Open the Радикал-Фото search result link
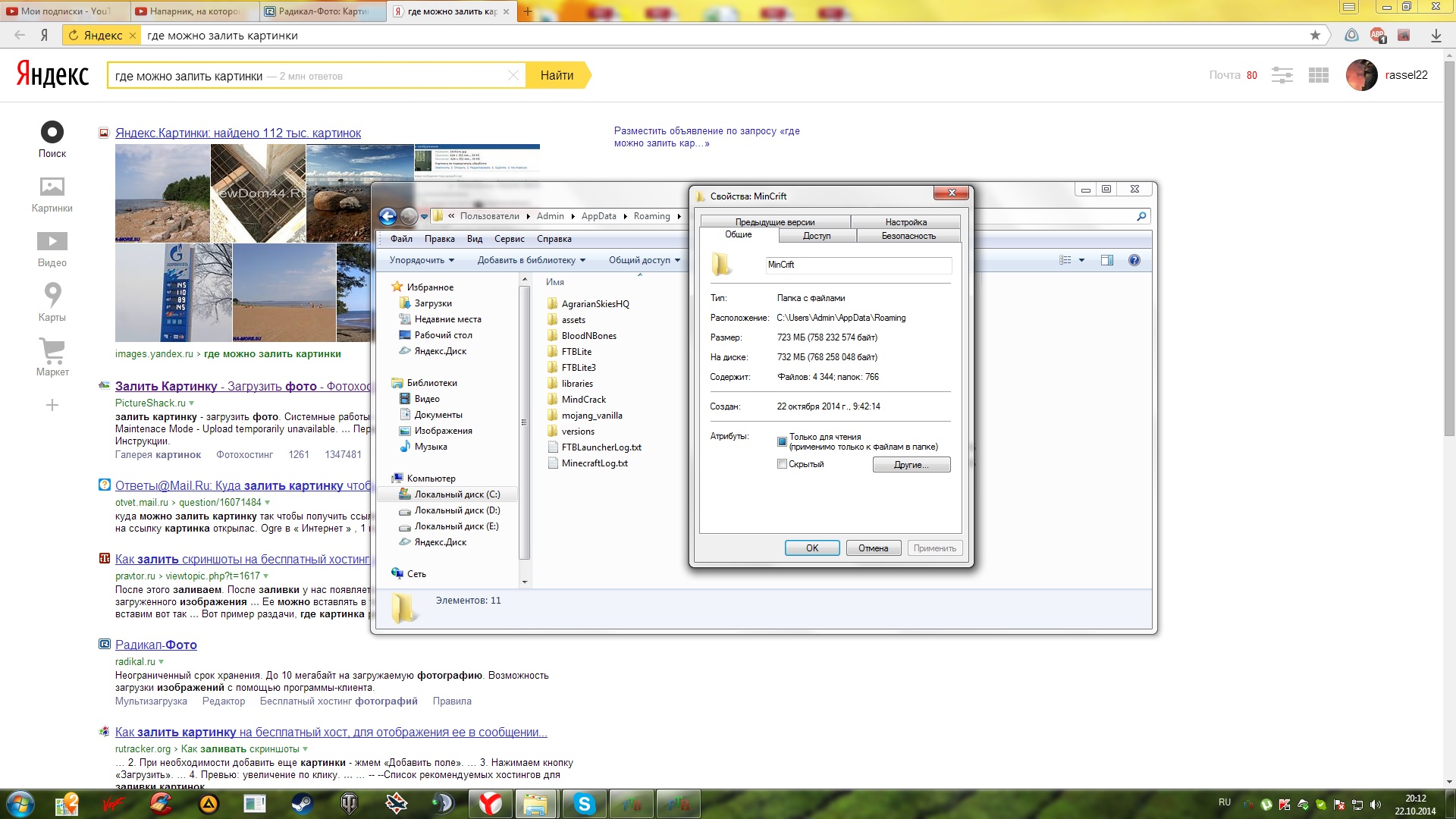 point(156,645)
